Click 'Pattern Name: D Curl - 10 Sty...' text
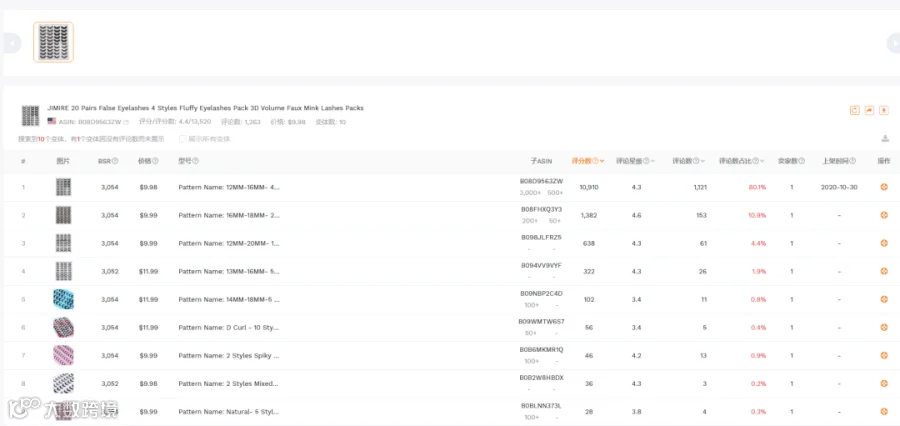The height and width of the screenshot is (426, 900). 228,327
